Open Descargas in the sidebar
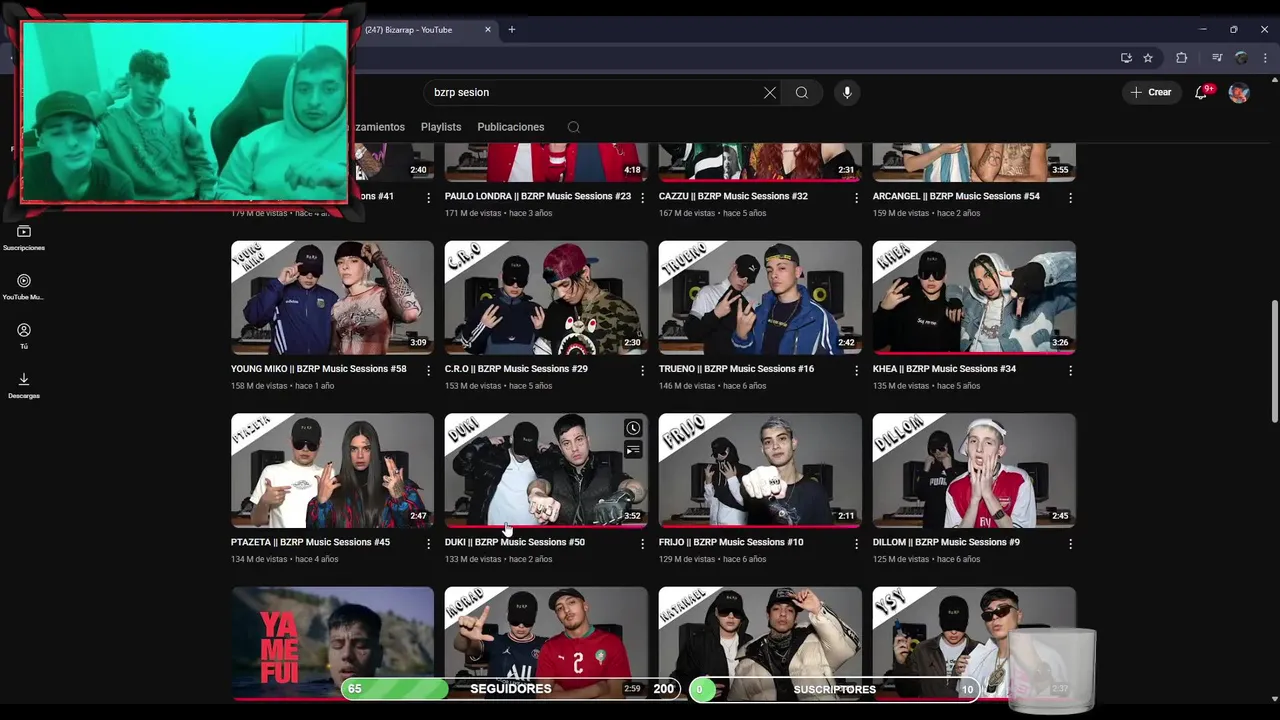1280x720 pixels. pos(24,385)
